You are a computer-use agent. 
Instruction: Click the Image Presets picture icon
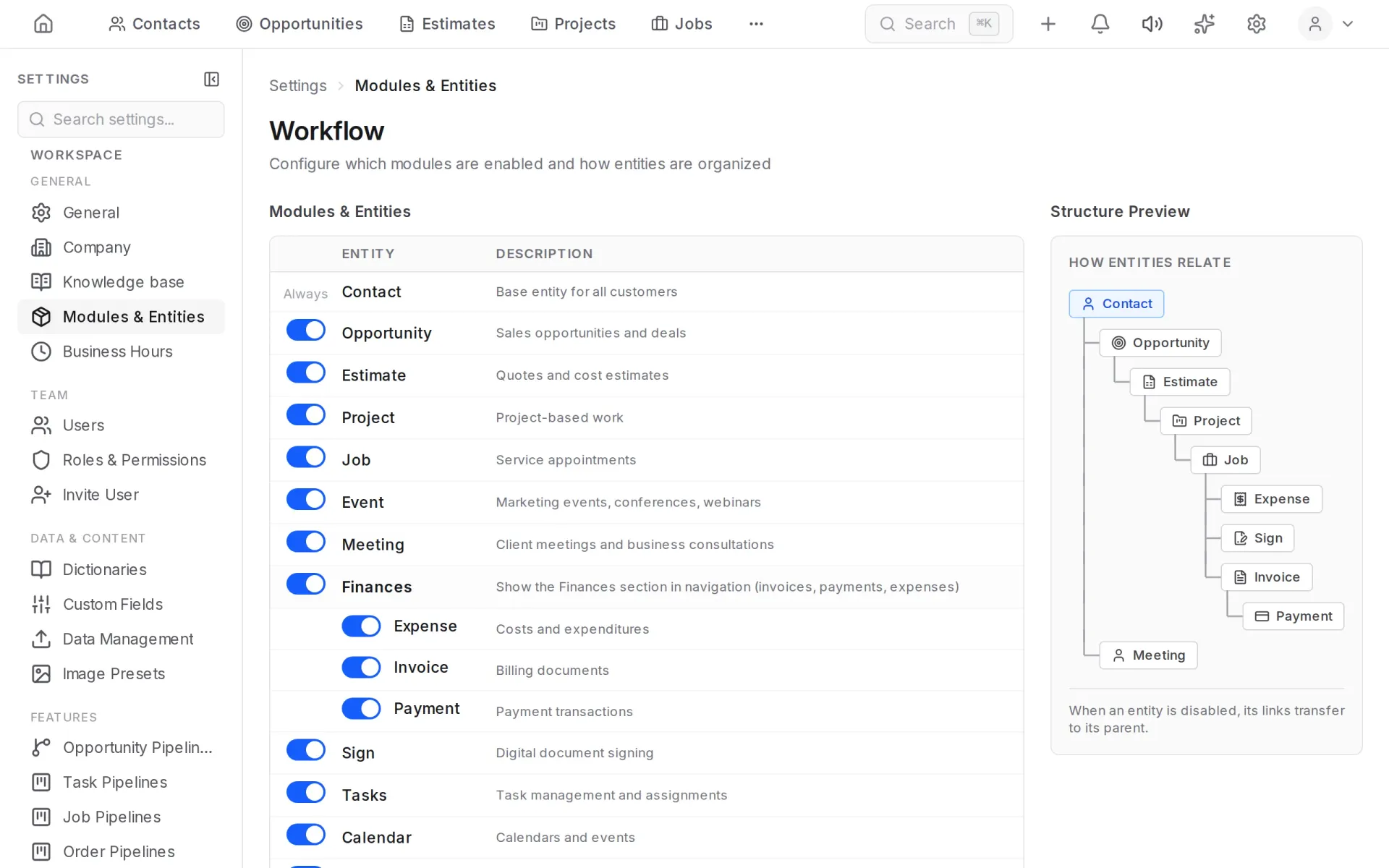click(x=41, y=673)
